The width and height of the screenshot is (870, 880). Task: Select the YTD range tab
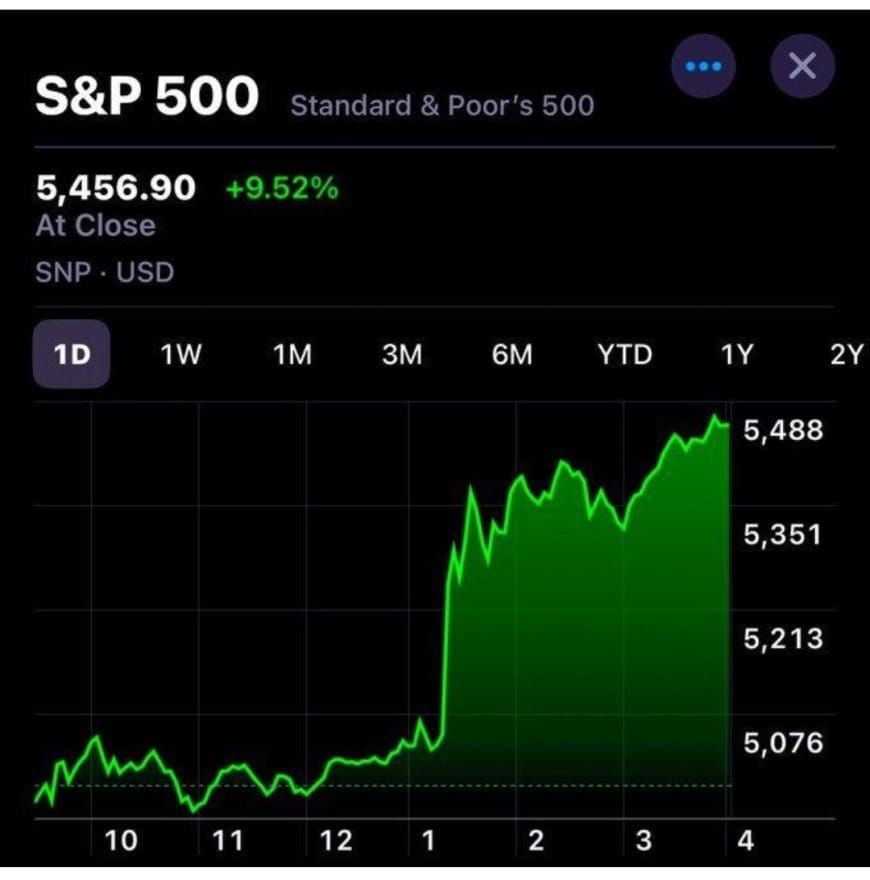[625, 355]
